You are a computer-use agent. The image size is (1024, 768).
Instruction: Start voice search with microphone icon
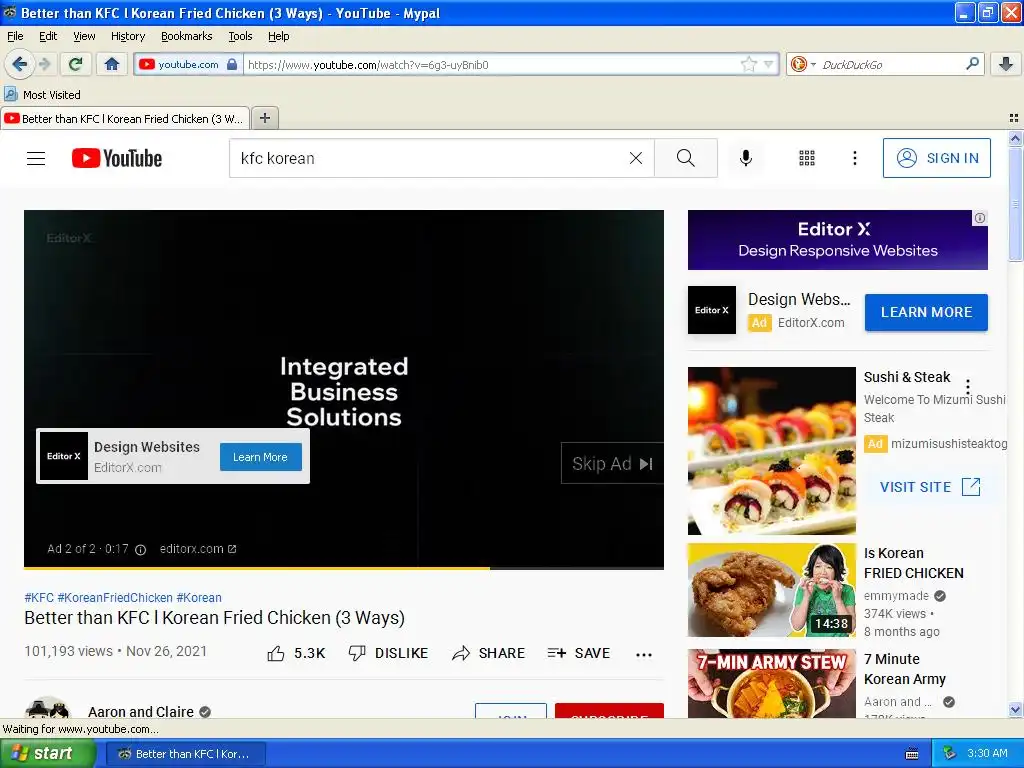746,158
